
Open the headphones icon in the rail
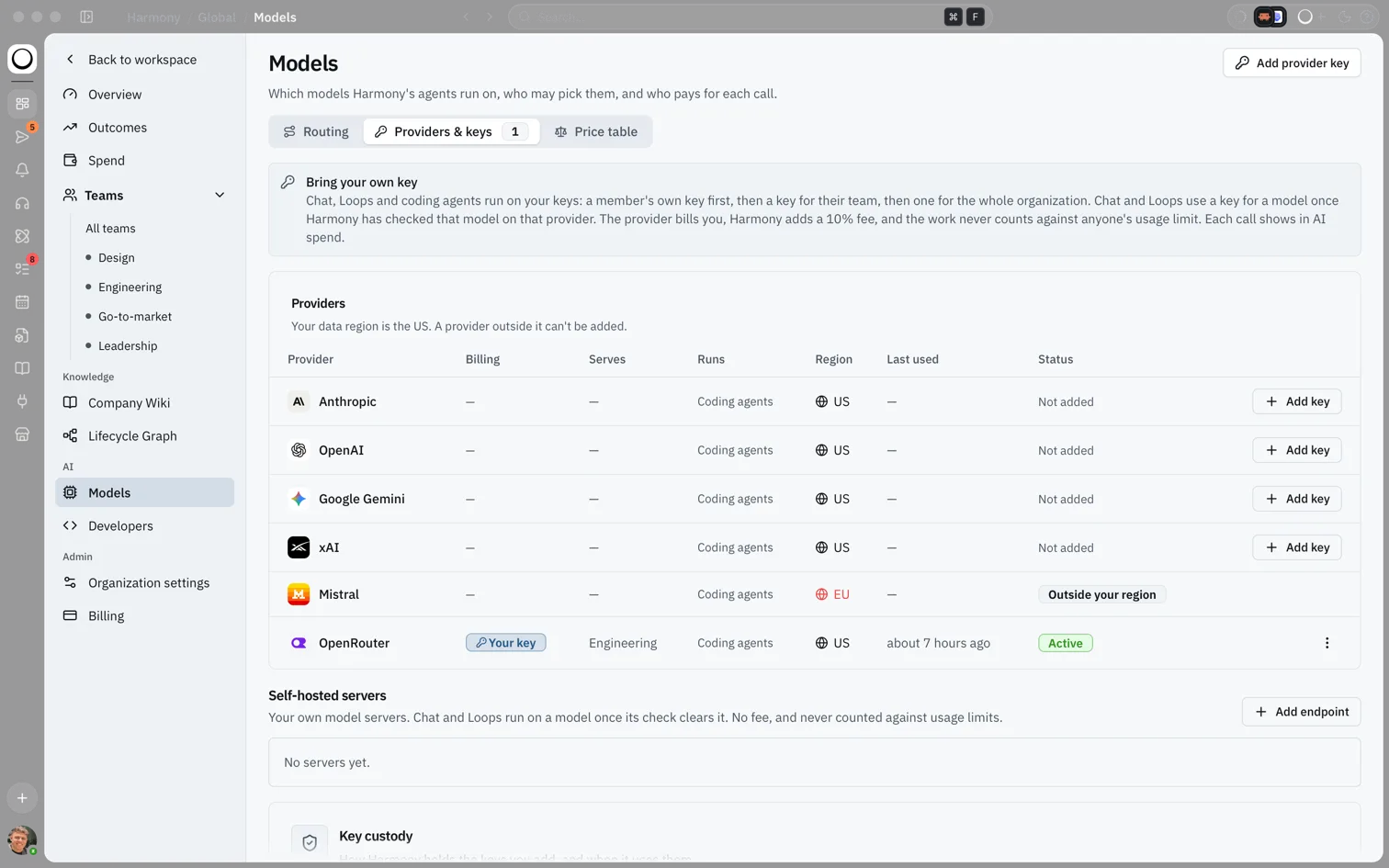click(x=22, y=203)
